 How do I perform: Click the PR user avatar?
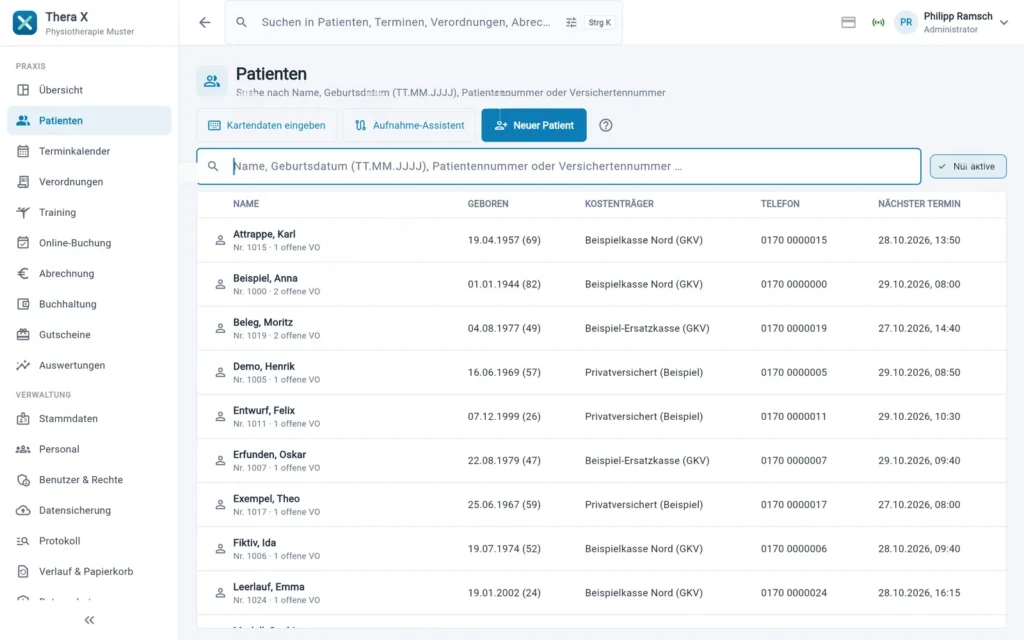tap(906, 22)
